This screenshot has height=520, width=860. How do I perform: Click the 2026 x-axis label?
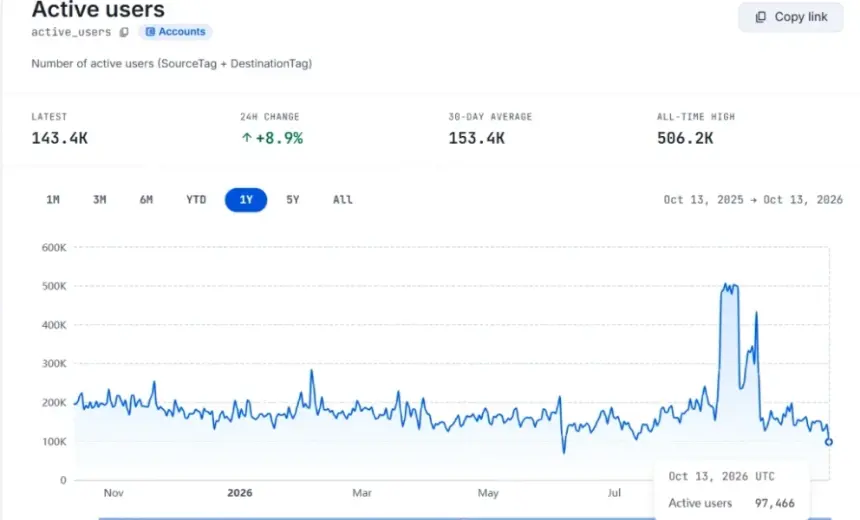(240, 493)
